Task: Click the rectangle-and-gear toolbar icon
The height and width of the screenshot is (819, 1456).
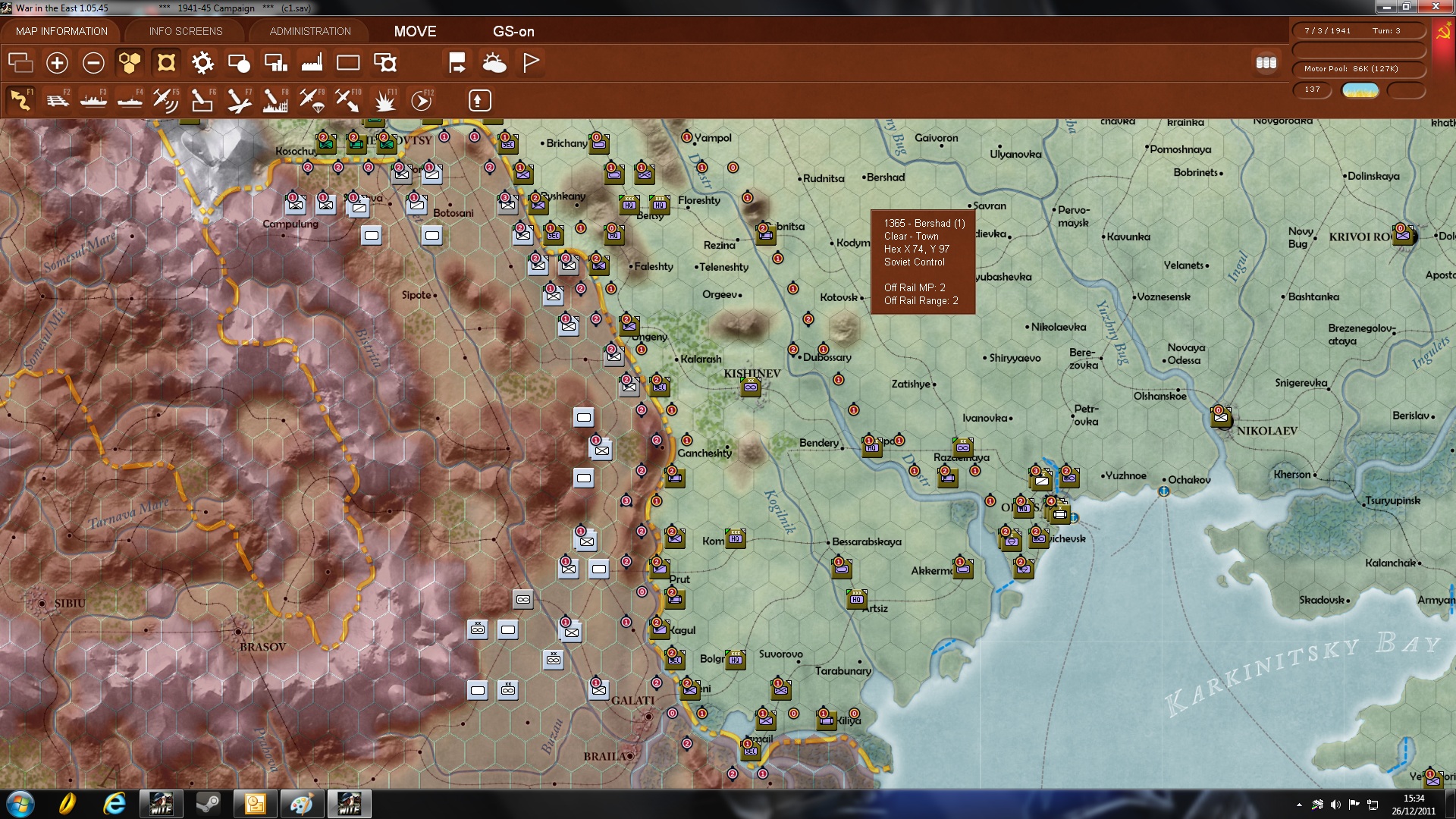Action: (384, 63)
